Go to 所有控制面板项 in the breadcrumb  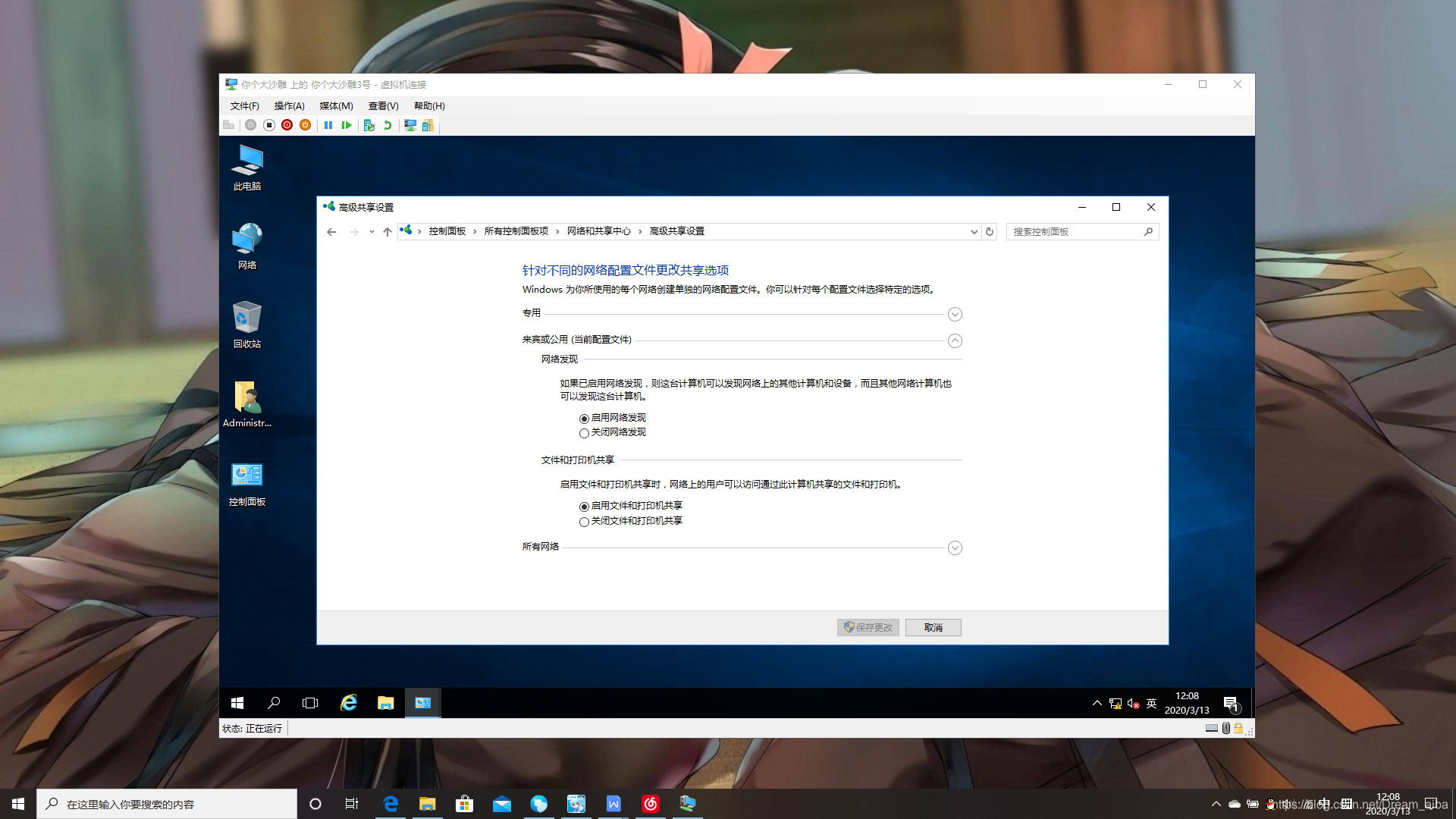516,231
